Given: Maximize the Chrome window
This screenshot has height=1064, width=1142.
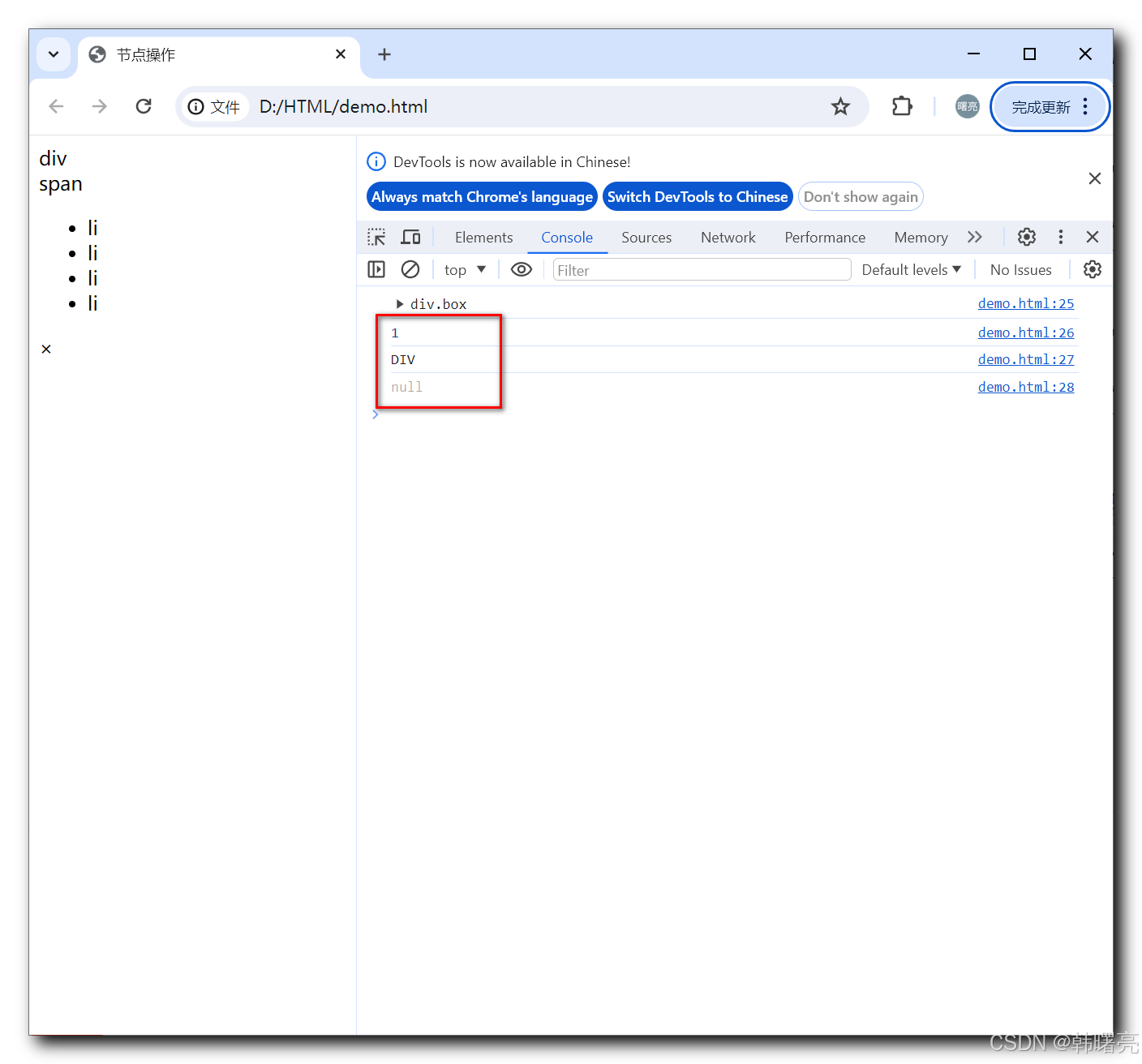Looking at the screenshot, I should coord(1029,54).
